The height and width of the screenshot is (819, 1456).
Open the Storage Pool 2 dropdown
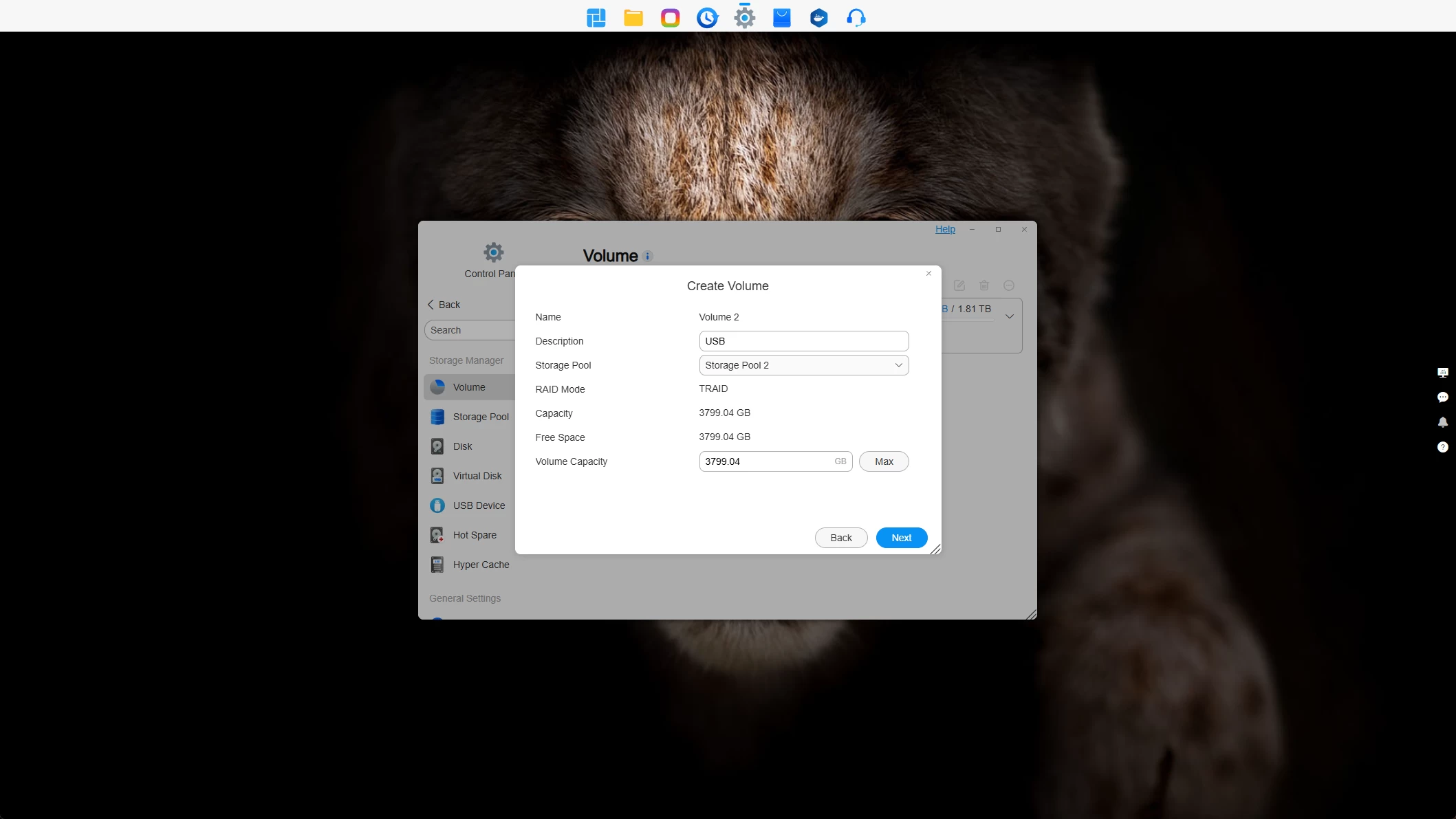803,365
